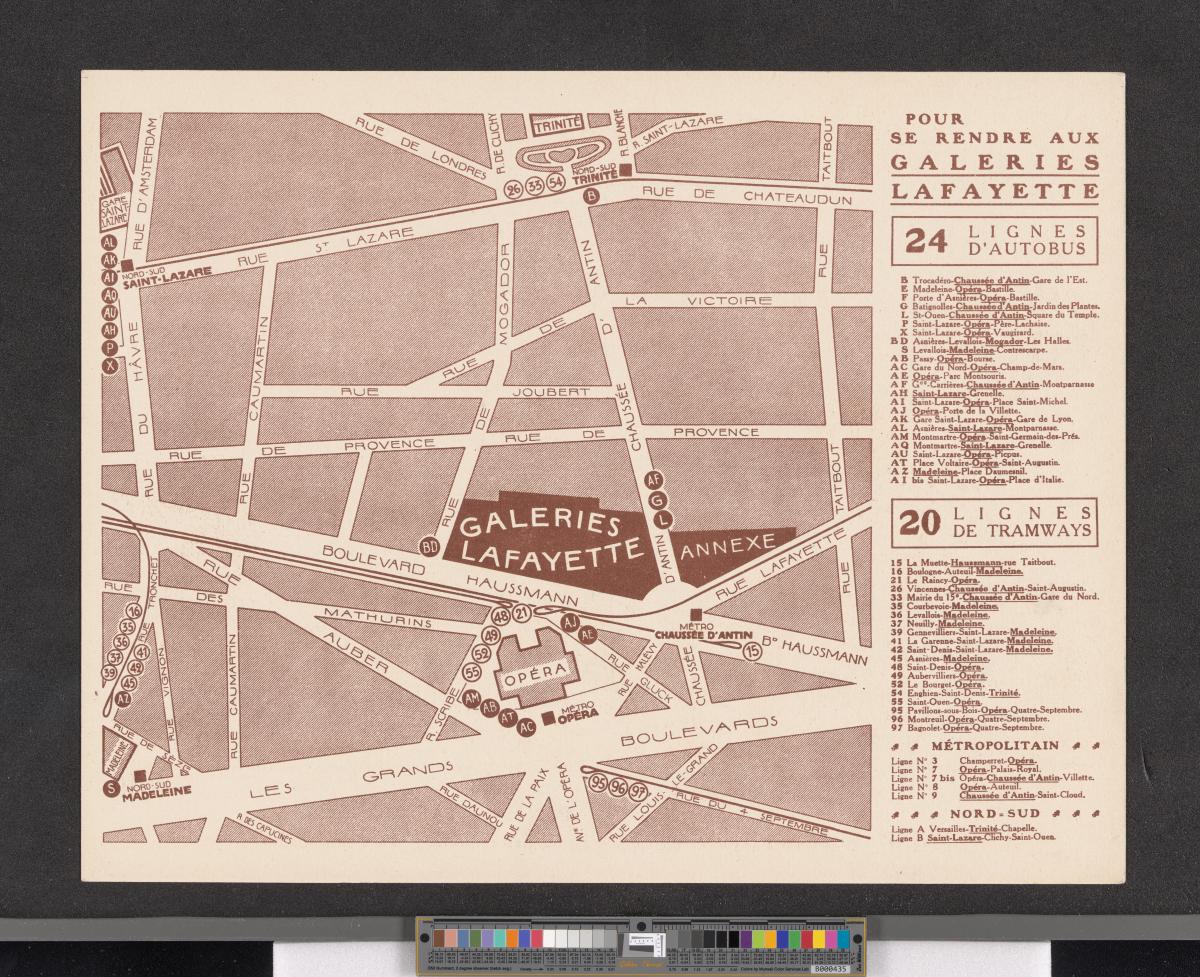1200x977 pixels.
Task: Click the Métropolitain section heading
Action: [x=994, y=746]
